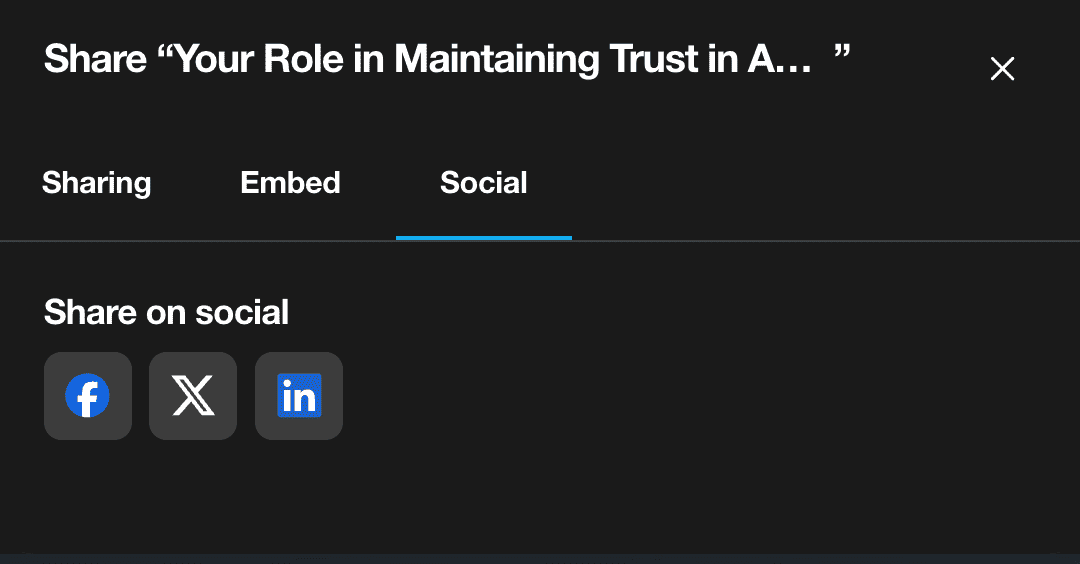Switch to the Sharing tab

click(x=97, y=183)
